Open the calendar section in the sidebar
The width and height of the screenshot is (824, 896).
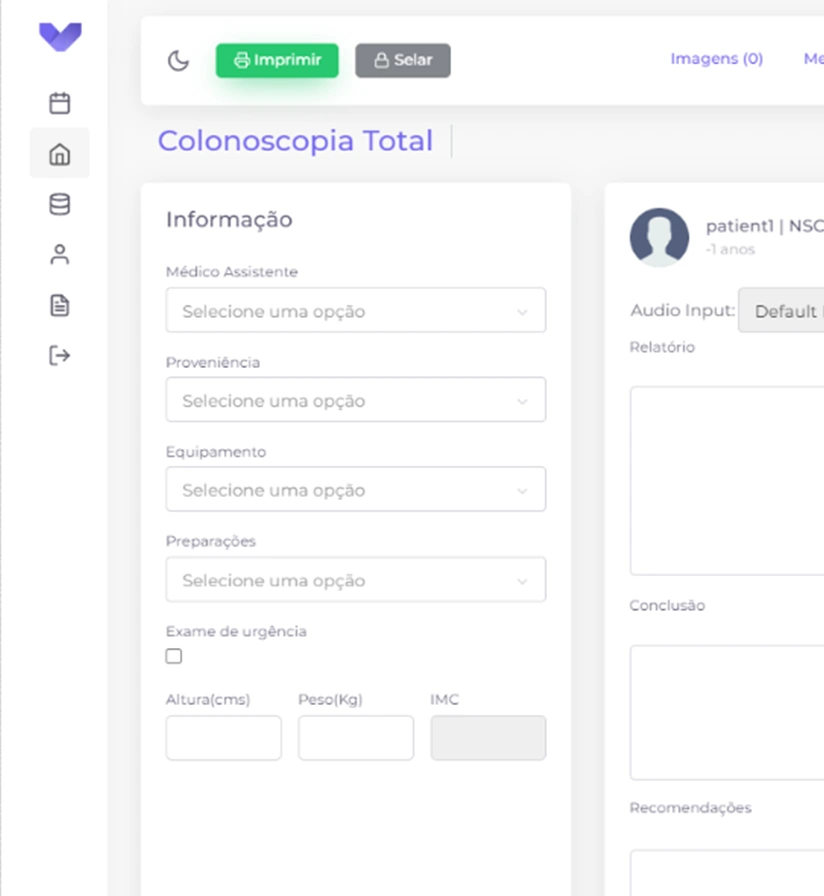pyautogui.click(x=59, y=103)
